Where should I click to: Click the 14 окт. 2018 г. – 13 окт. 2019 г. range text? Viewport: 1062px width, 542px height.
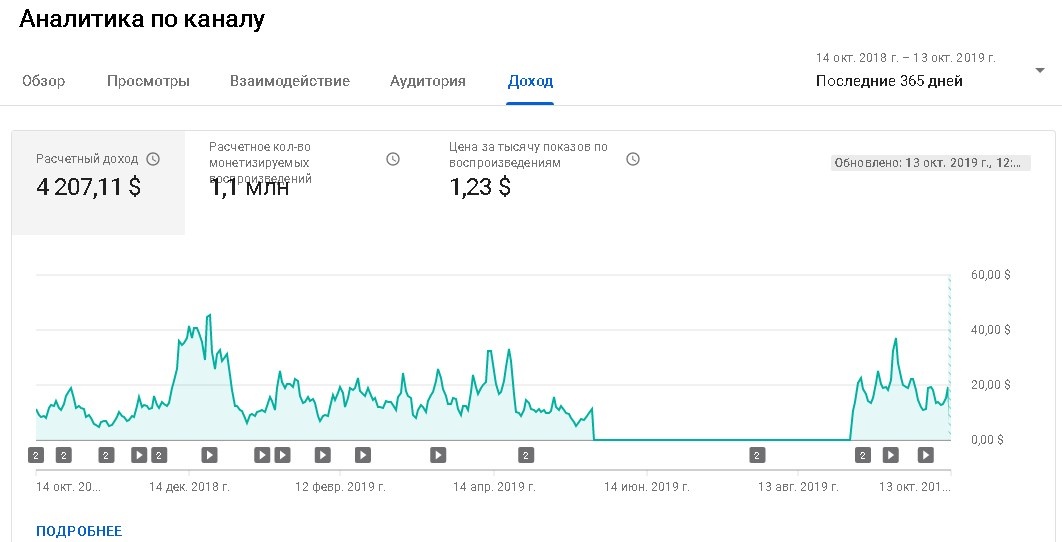pos(906,58)
